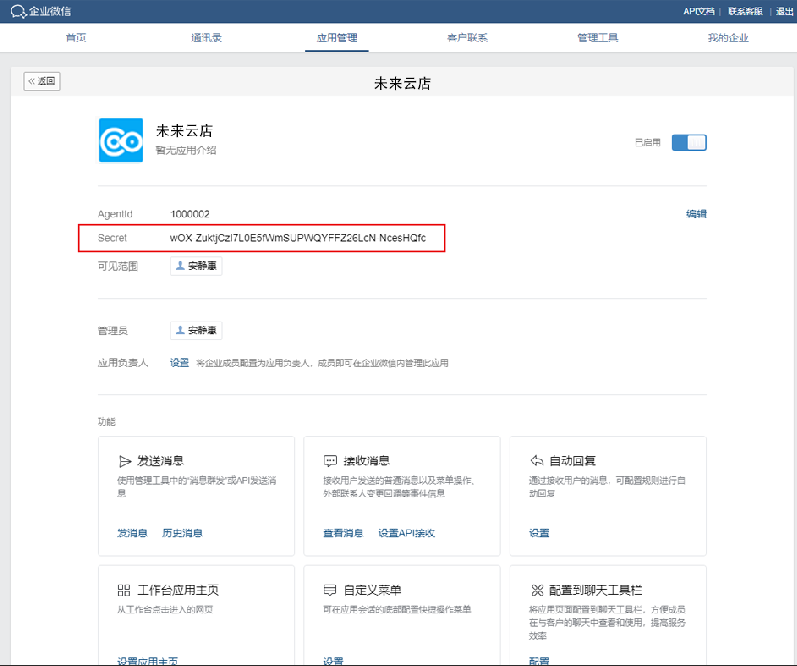Click the 企业微信 logo icon
This screenshot has width=797, height=666.
pos(18,11)
